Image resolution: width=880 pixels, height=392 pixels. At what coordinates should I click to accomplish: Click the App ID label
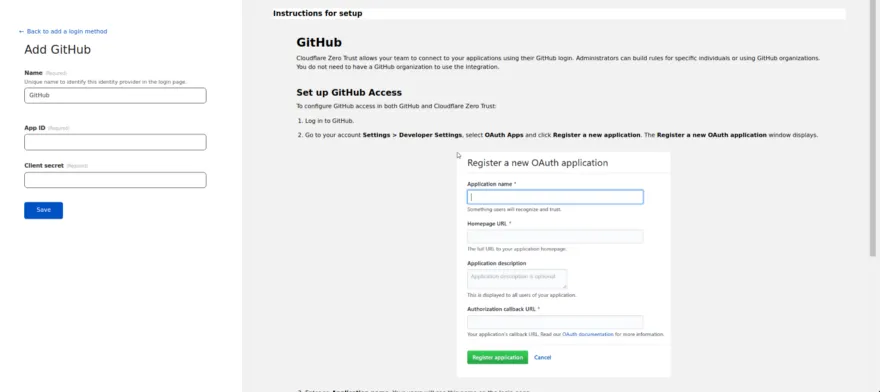pos(35,128)
